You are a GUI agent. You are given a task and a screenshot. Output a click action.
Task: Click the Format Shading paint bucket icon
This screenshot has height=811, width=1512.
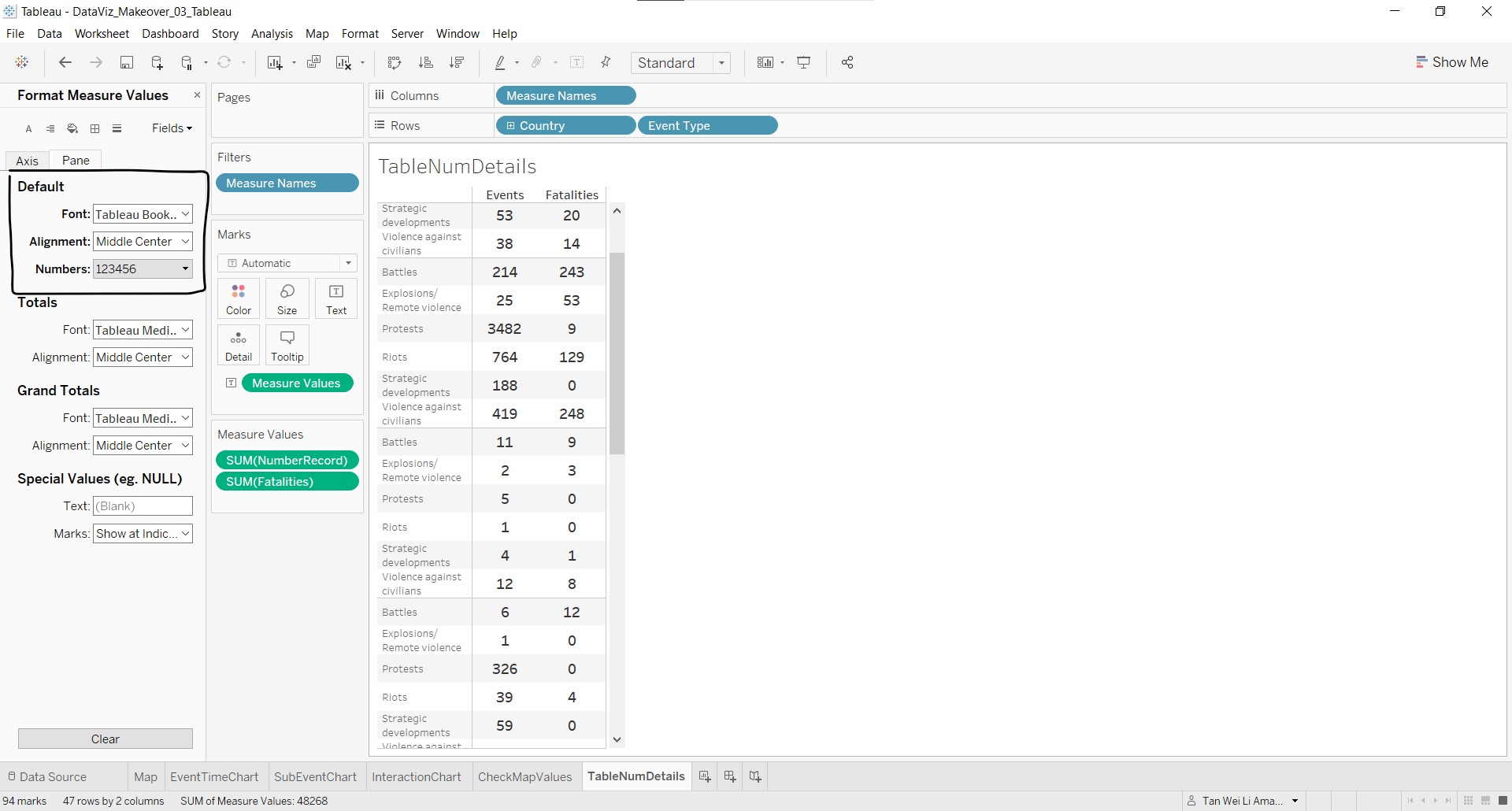coord(72,128)
